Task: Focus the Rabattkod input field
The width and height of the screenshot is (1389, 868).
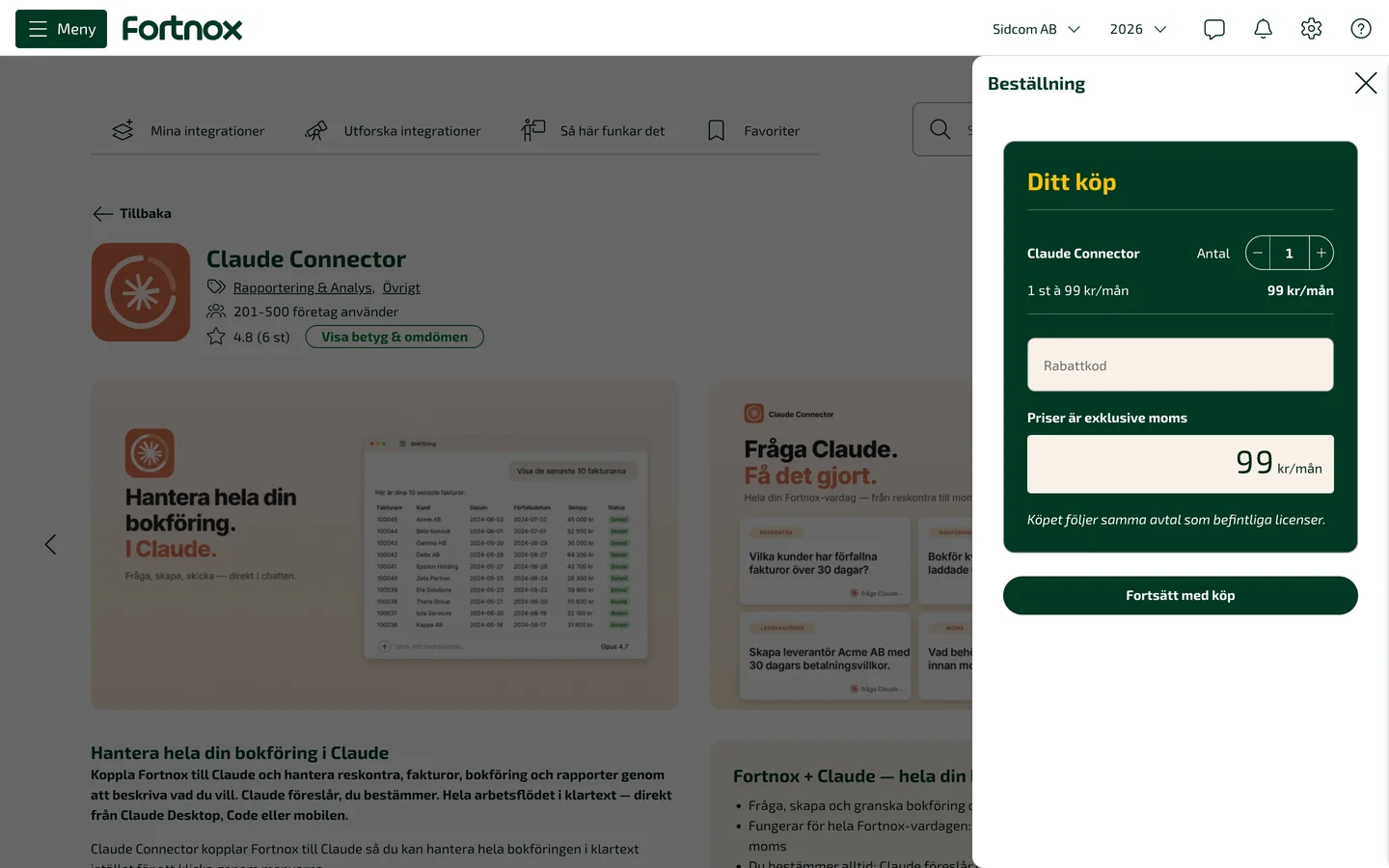Action: pos(1181,365)
